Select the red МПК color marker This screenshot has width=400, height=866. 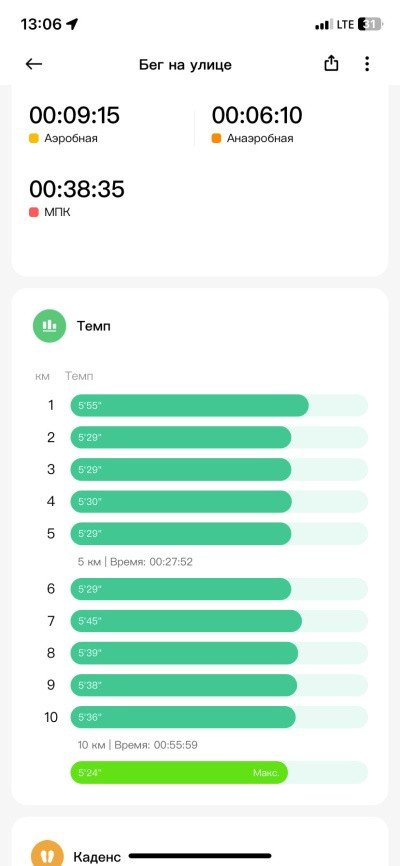[34, 212]
